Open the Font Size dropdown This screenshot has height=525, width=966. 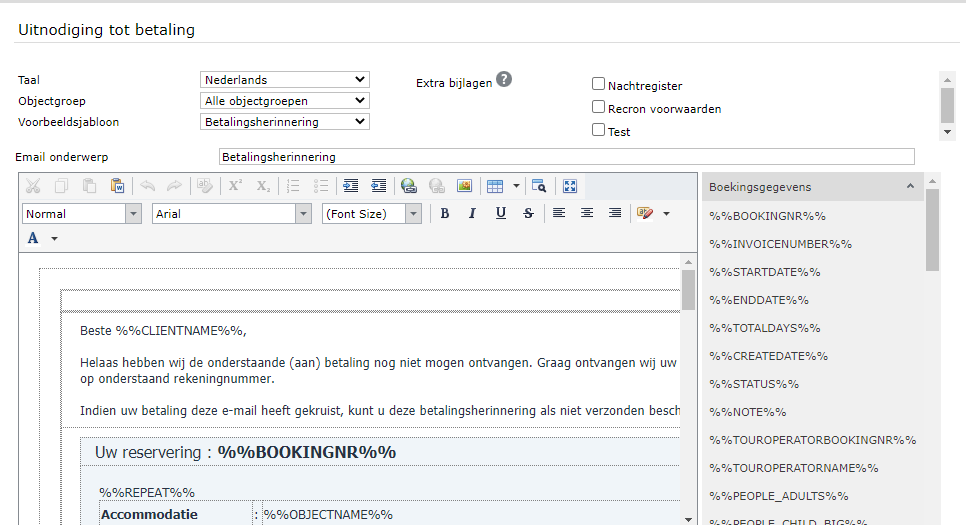(371, 214)
